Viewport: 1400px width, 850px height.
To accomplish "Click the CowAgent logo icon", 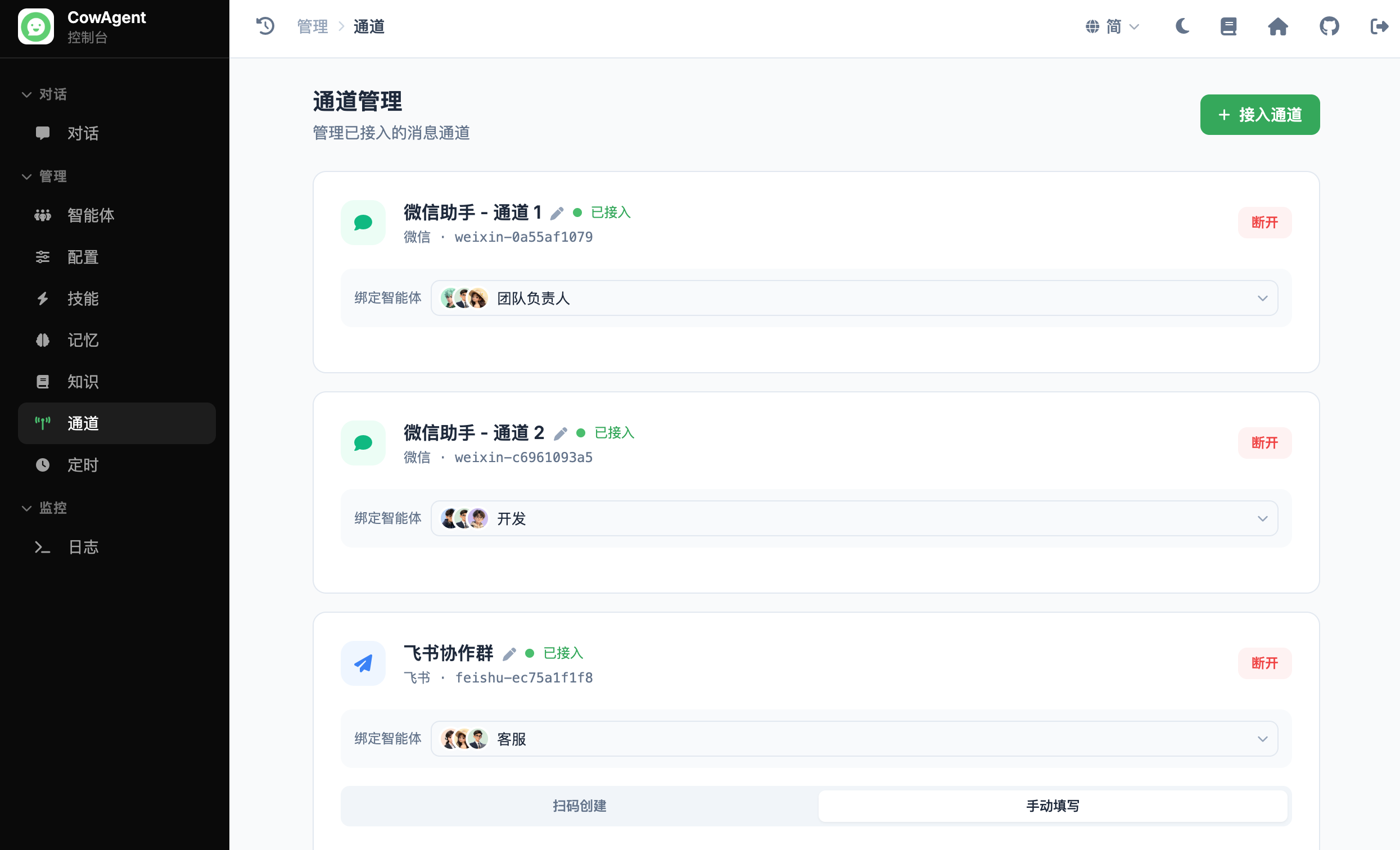I will point(36,26).
